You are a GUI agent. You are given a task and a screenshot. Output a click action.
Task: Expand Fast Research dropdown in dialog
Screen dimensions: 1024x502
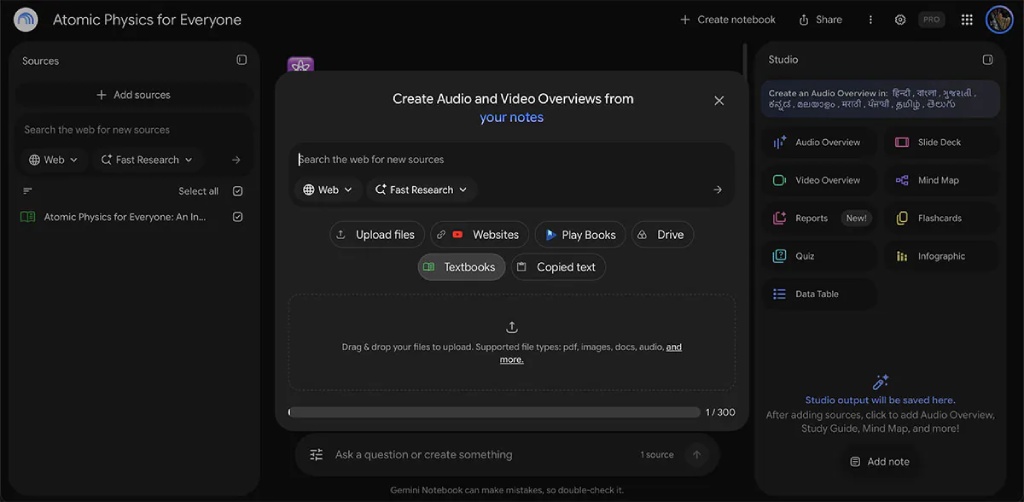421,190
